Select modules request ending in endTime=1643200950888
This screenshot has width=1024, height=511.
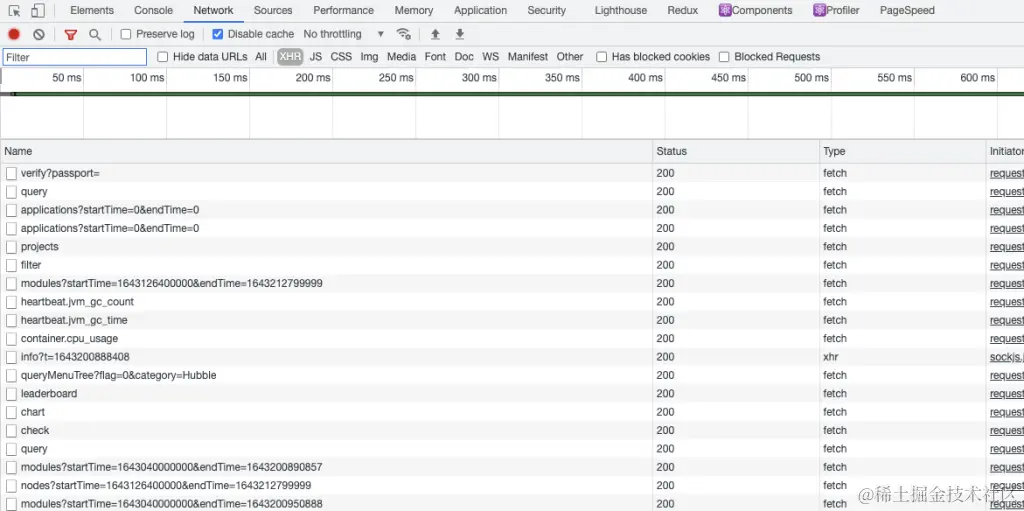click(x=512, y=504)
